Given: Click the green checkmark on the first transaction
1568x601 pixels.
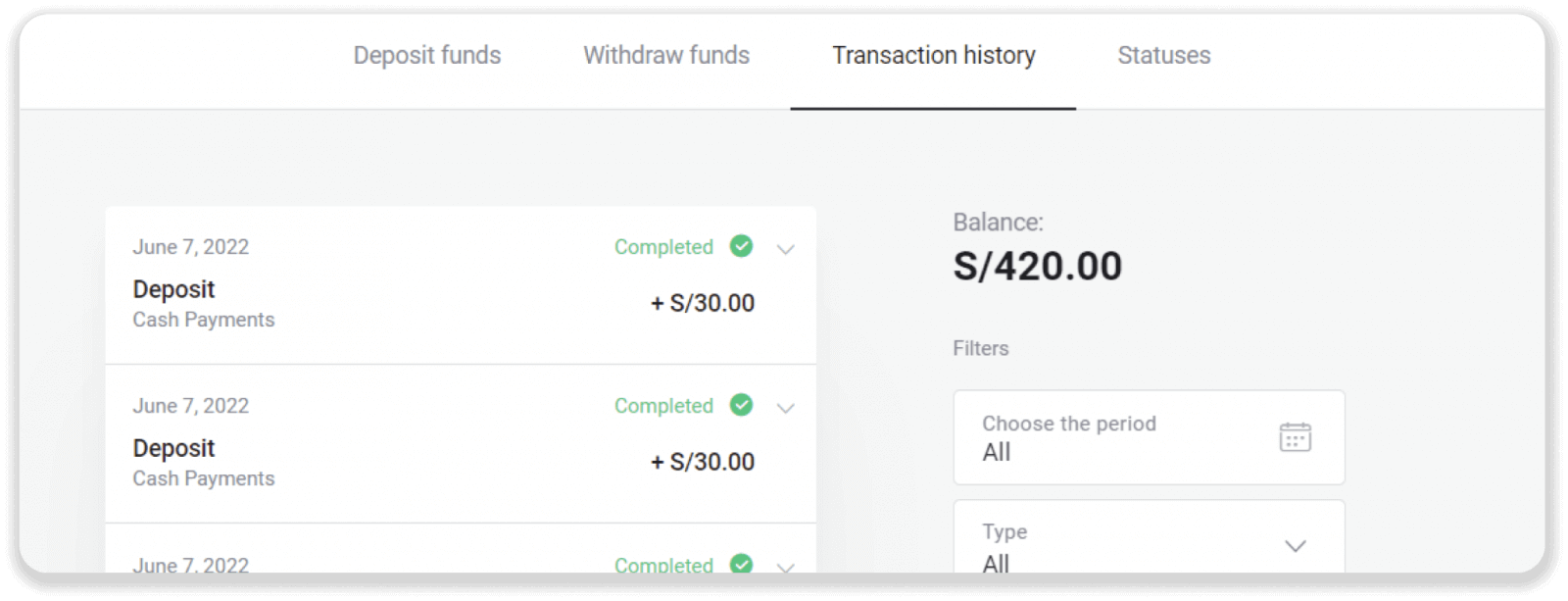Looking at the screenshot, I should 742,246.
